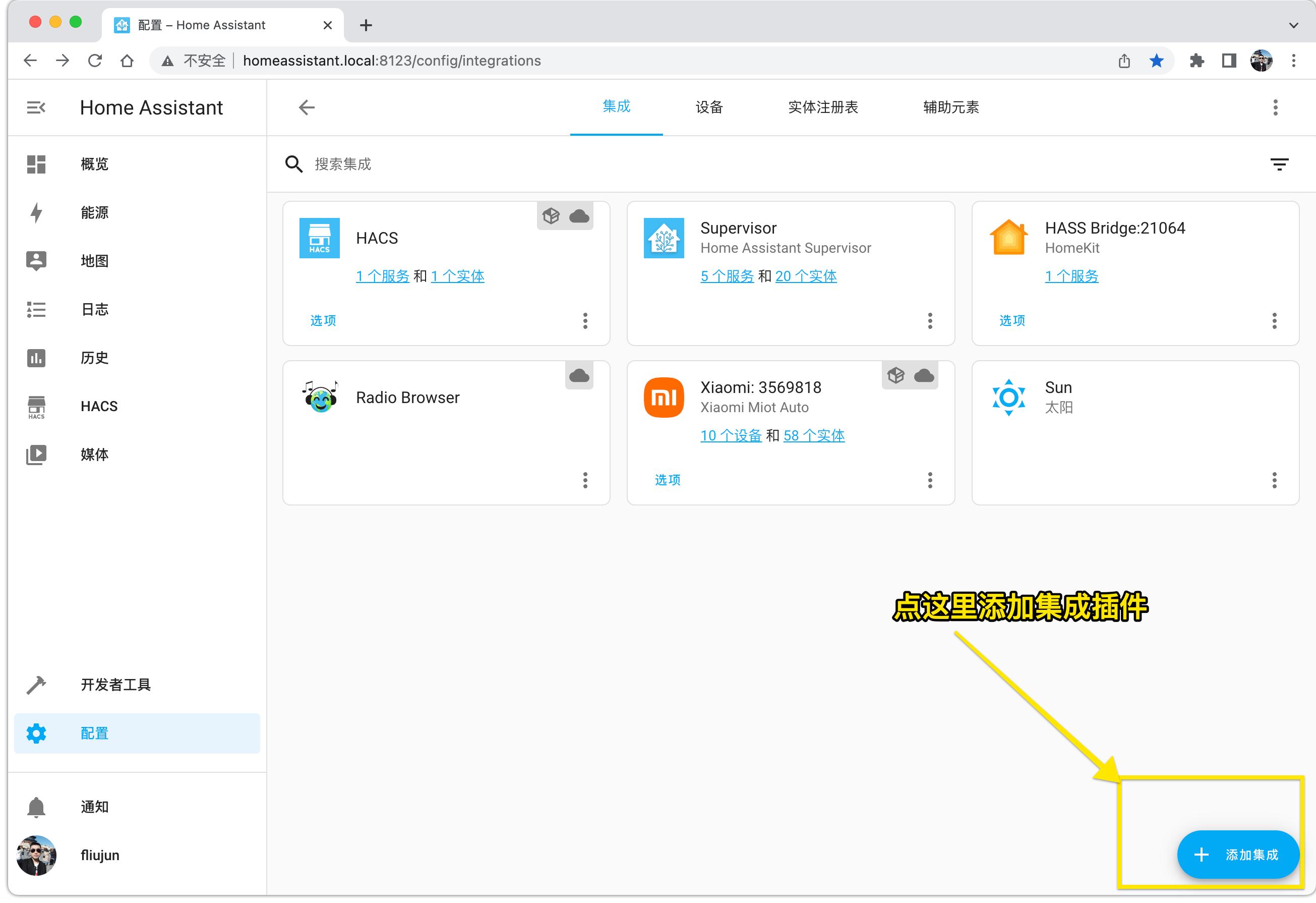
Task: Click the cloud icon on the Radio Browser card
Action: [x=579, y=376]
